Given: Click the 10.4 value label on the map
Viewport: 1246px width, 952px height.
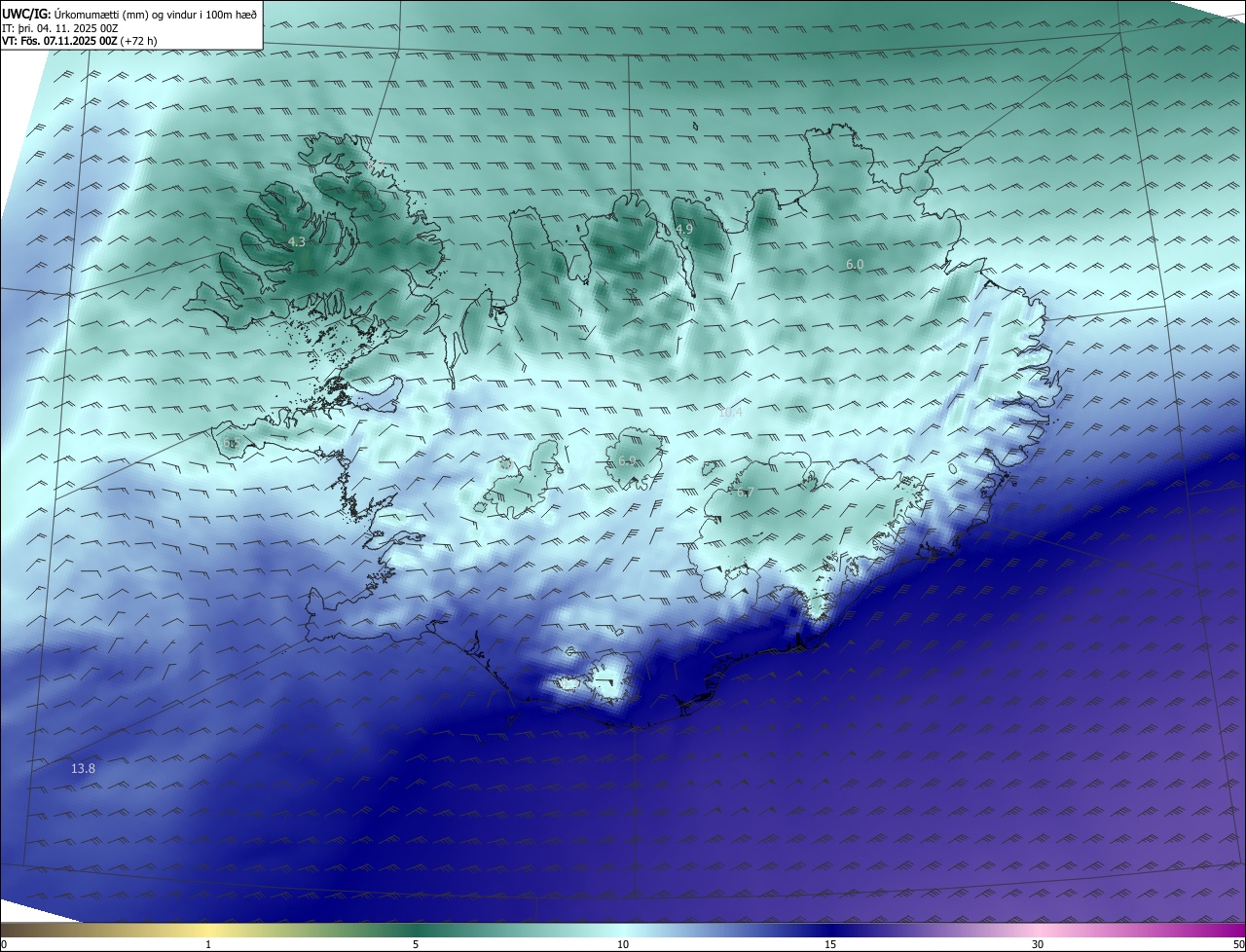Looking at the screenshot, I should 730,413.
